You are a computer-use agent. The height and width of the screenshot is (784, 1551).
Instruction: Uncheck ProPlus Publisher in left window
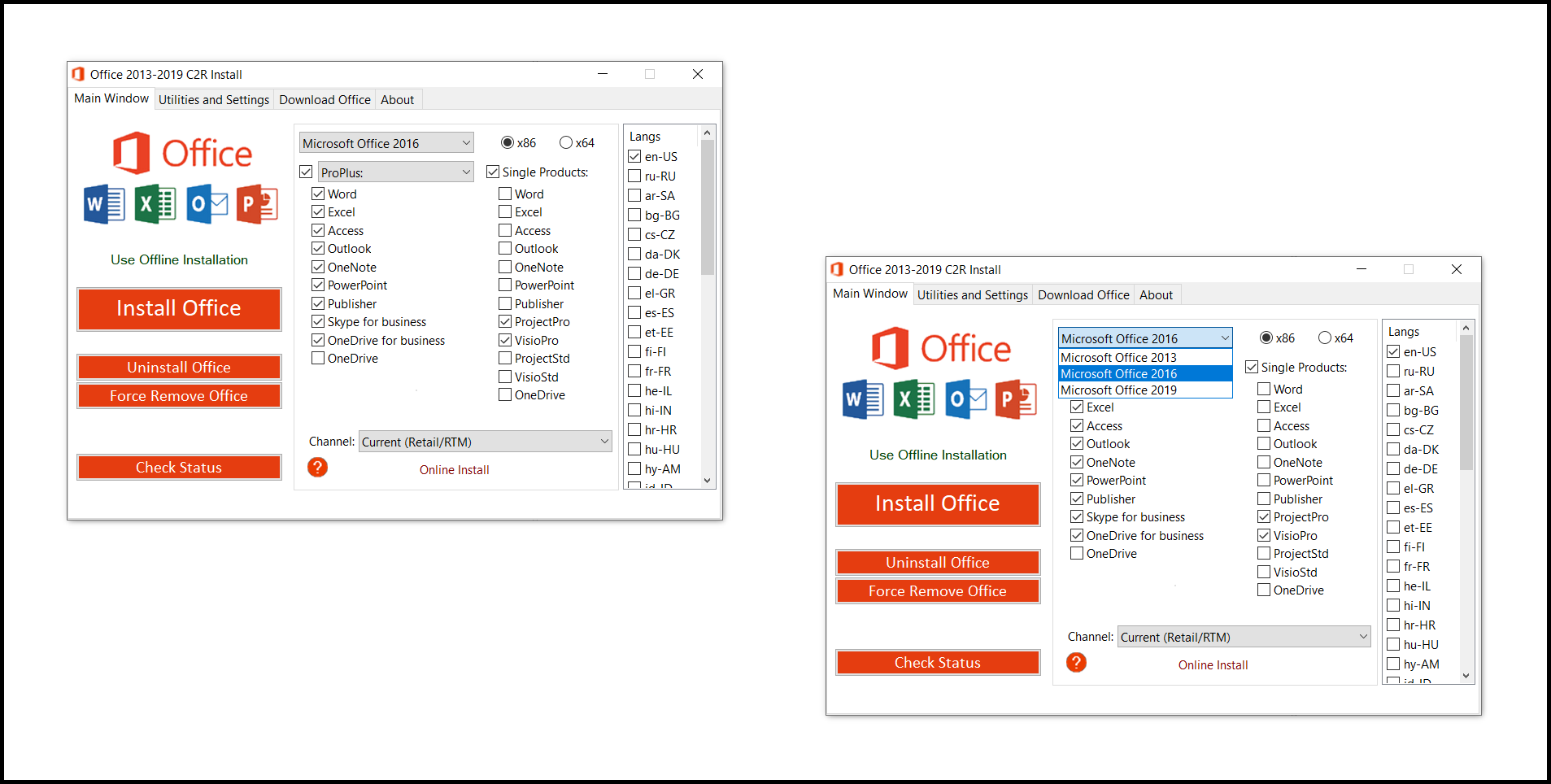318,303
